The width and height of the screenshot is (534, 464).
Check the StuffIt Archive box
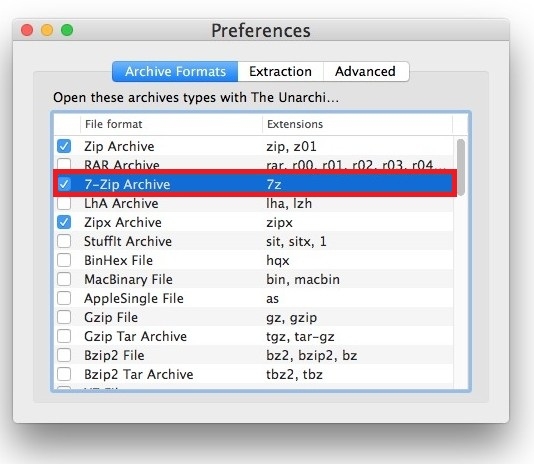coord(64,241)
